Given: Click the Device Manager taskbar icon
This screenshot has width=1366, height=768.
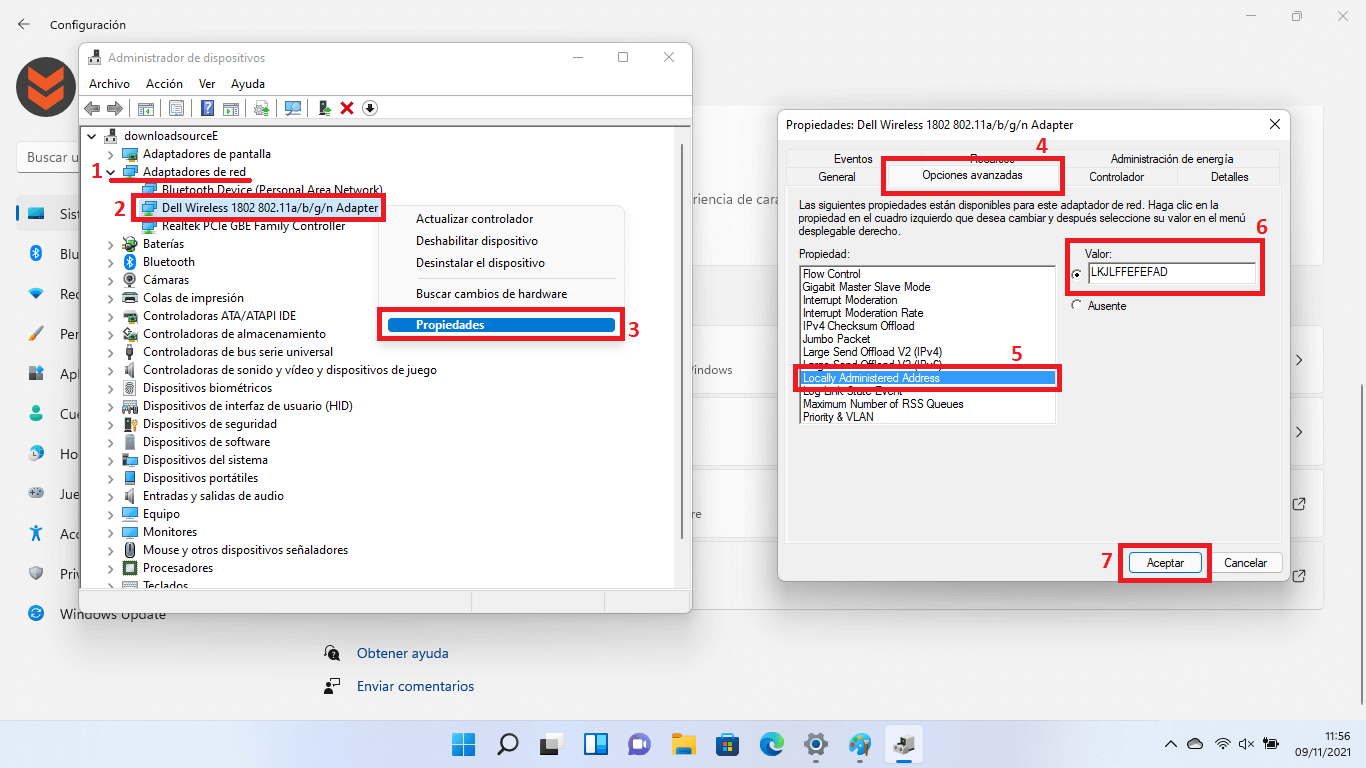Looking at the screenshot, I should click(904, 744).
